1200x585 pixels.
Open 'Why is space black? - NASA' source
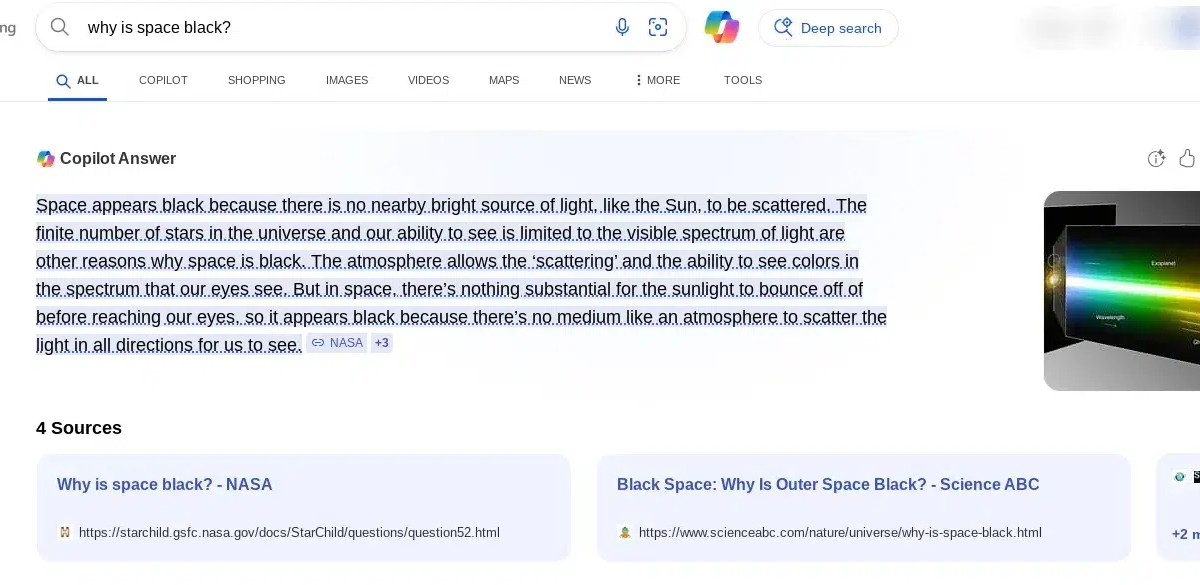[x=165, y=484]
